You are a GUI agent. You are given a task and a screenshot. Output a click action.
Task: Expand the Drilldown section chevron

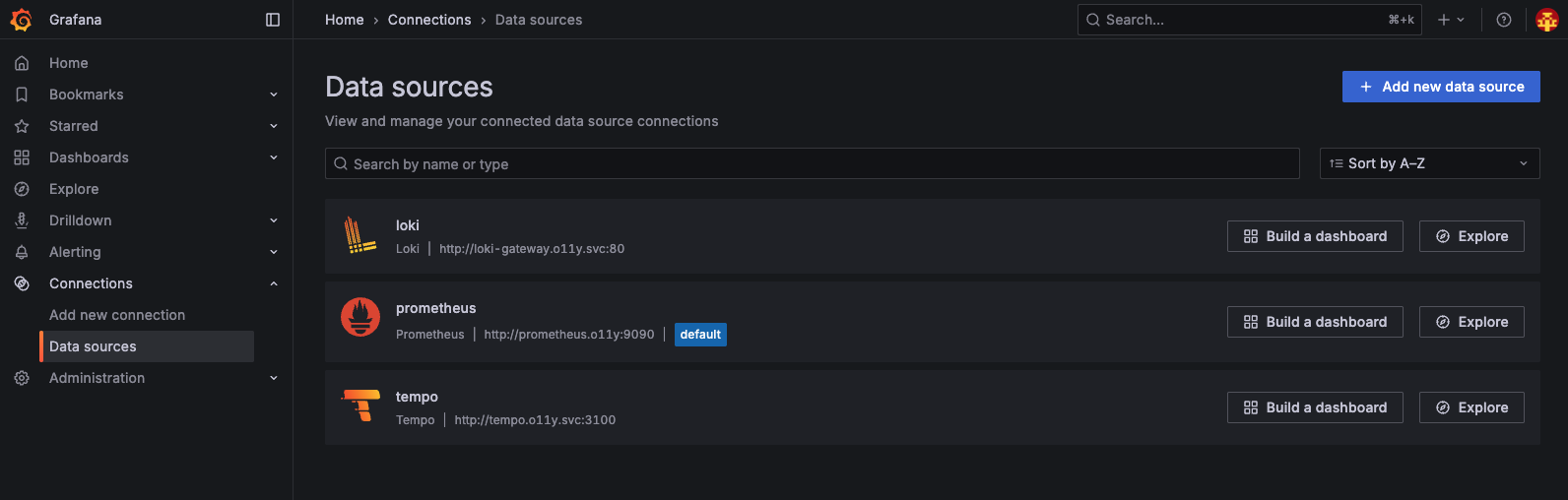(274, 220)
